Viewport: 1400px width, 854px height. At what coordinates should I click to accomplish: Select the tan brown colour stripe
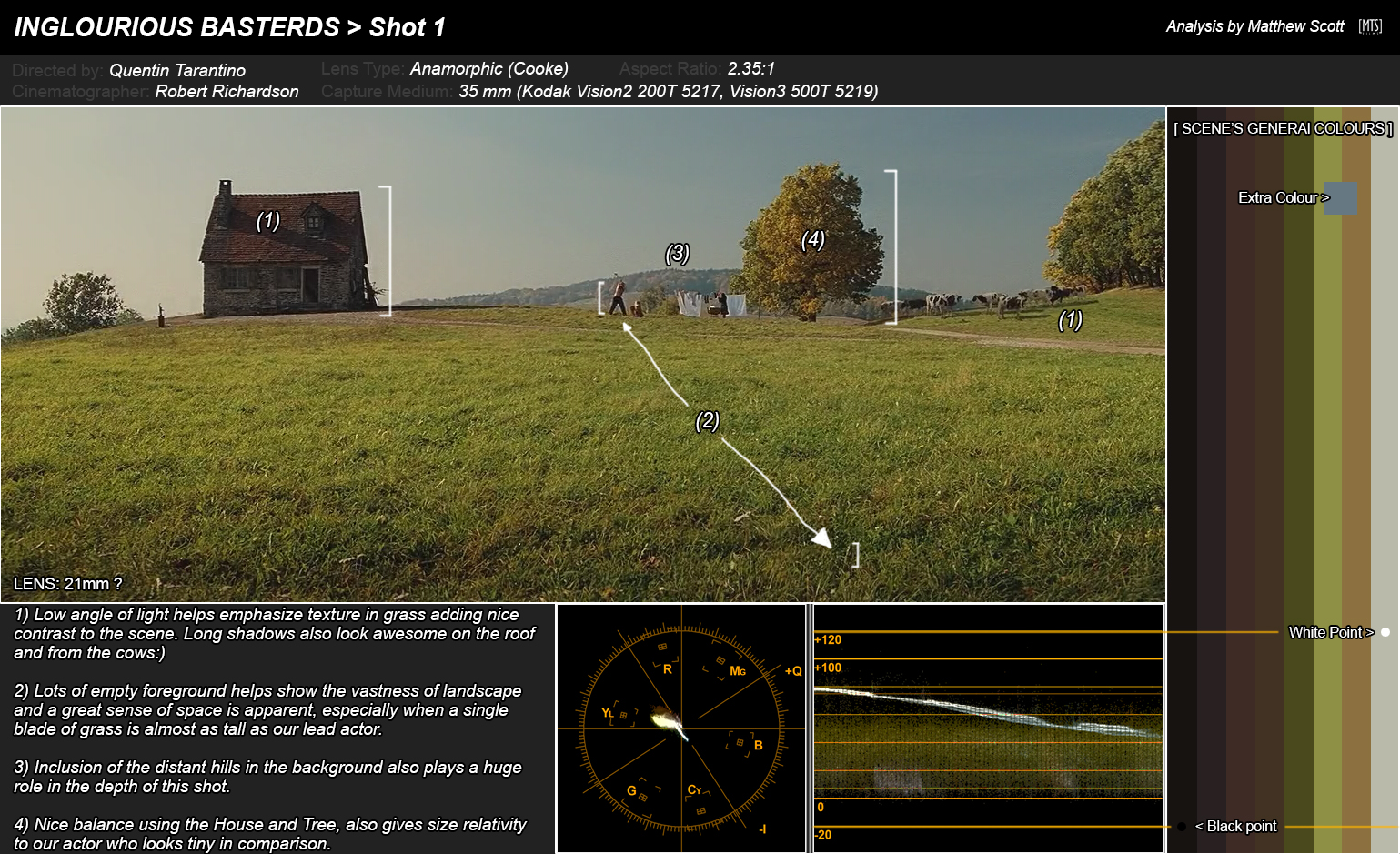pyautogui.click(x=1356, y=480)
